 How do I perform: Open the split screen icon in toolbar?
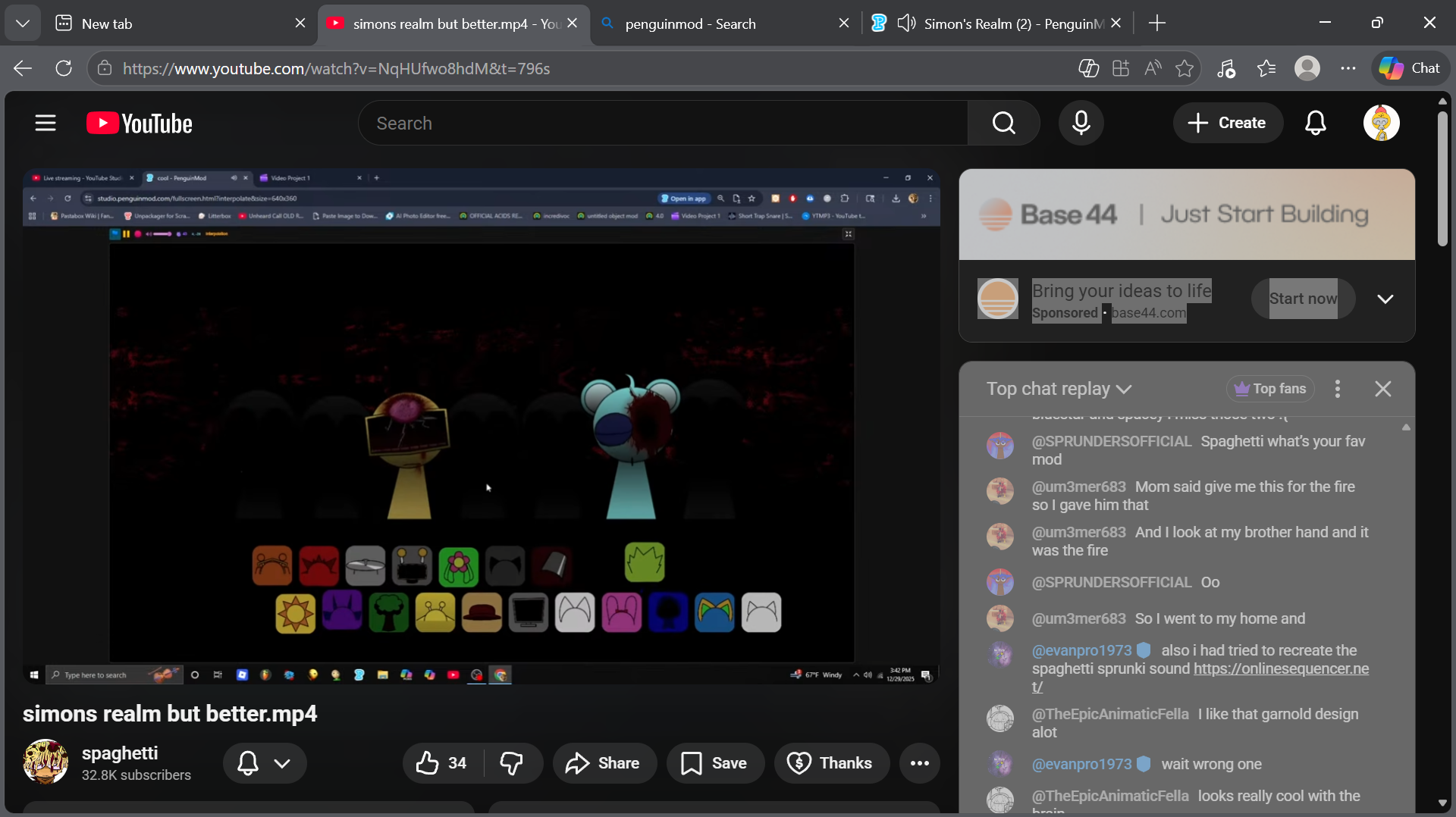[1121, 68]
